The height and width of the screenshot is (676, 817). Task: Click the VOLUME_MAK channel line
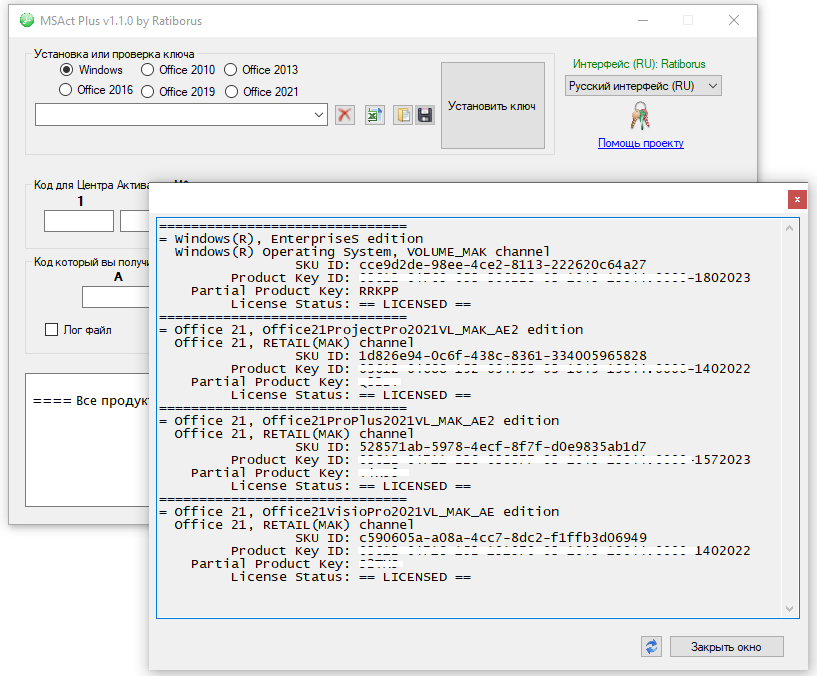pyautogui.click(x=362, y=252)
